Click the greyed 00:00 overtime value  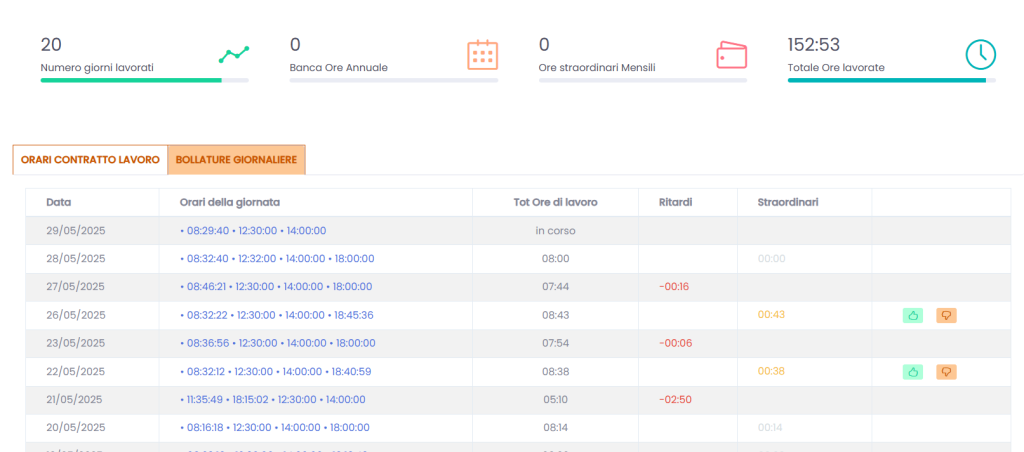click(771, 259)
